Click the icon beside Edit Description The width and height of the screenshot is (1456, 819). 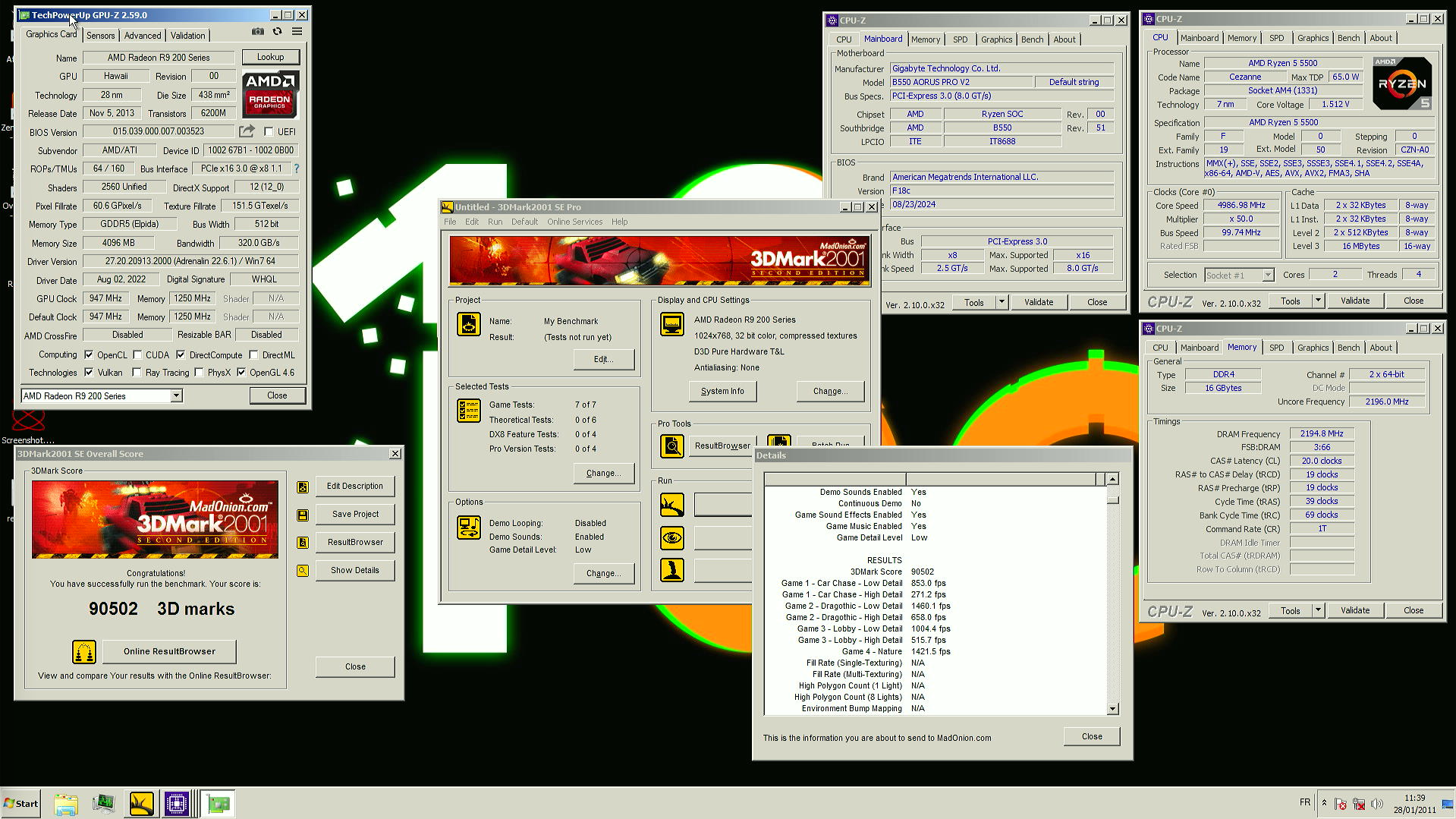pyautogui.click(x=303, y=487)
